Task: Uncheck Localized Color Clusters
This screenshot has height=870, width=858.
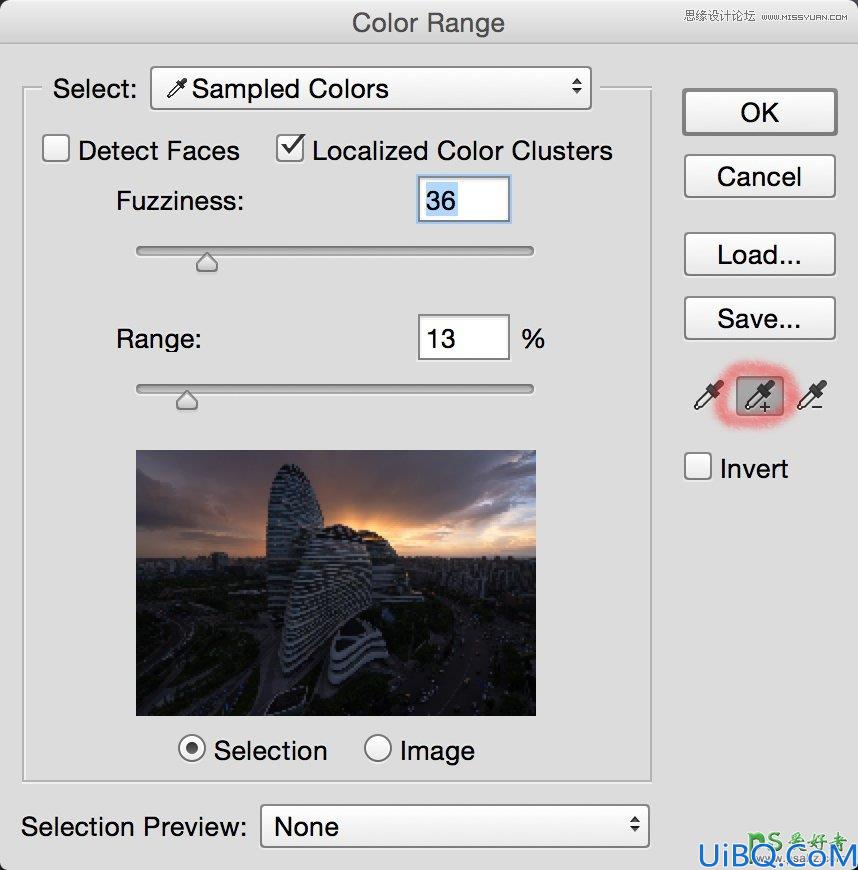Action: 290,148
